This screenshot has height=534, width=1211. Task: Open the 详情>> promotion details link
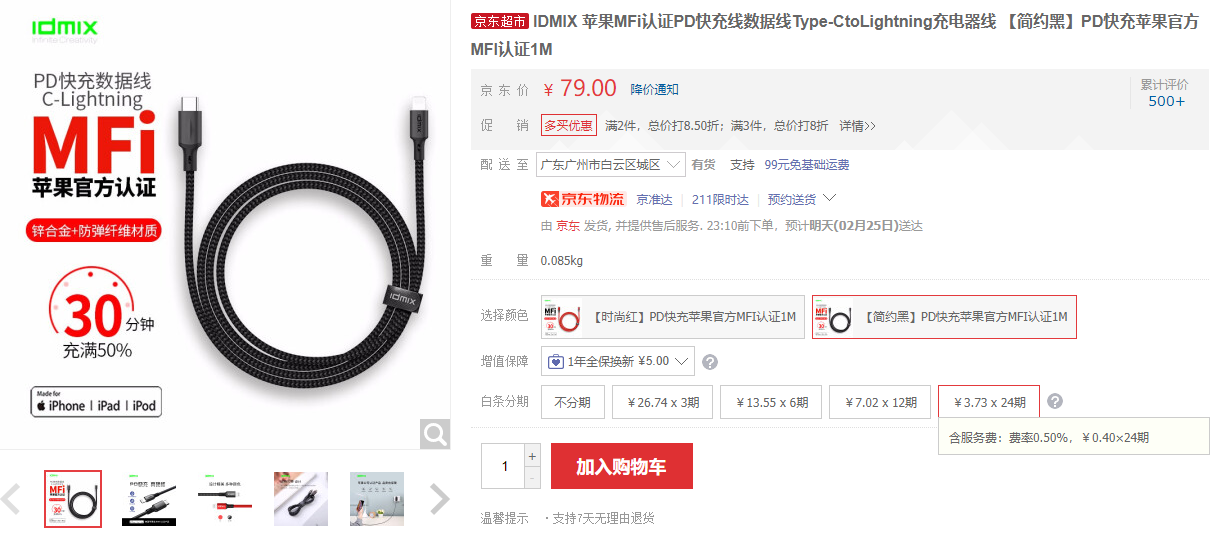point(857,126)
